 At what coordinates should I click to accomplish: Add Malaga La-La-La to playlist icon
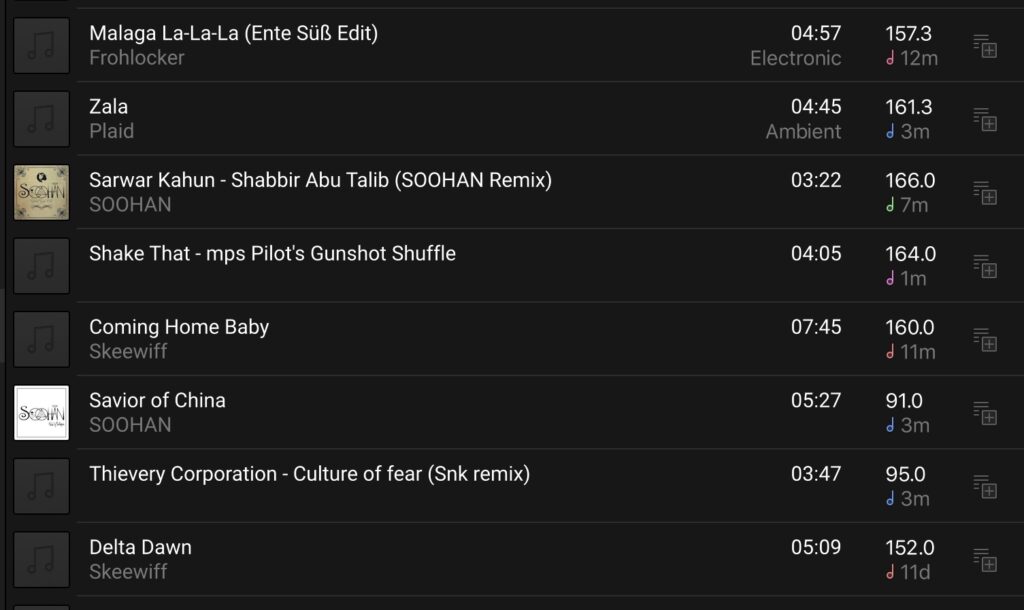(x=985, y=46)
